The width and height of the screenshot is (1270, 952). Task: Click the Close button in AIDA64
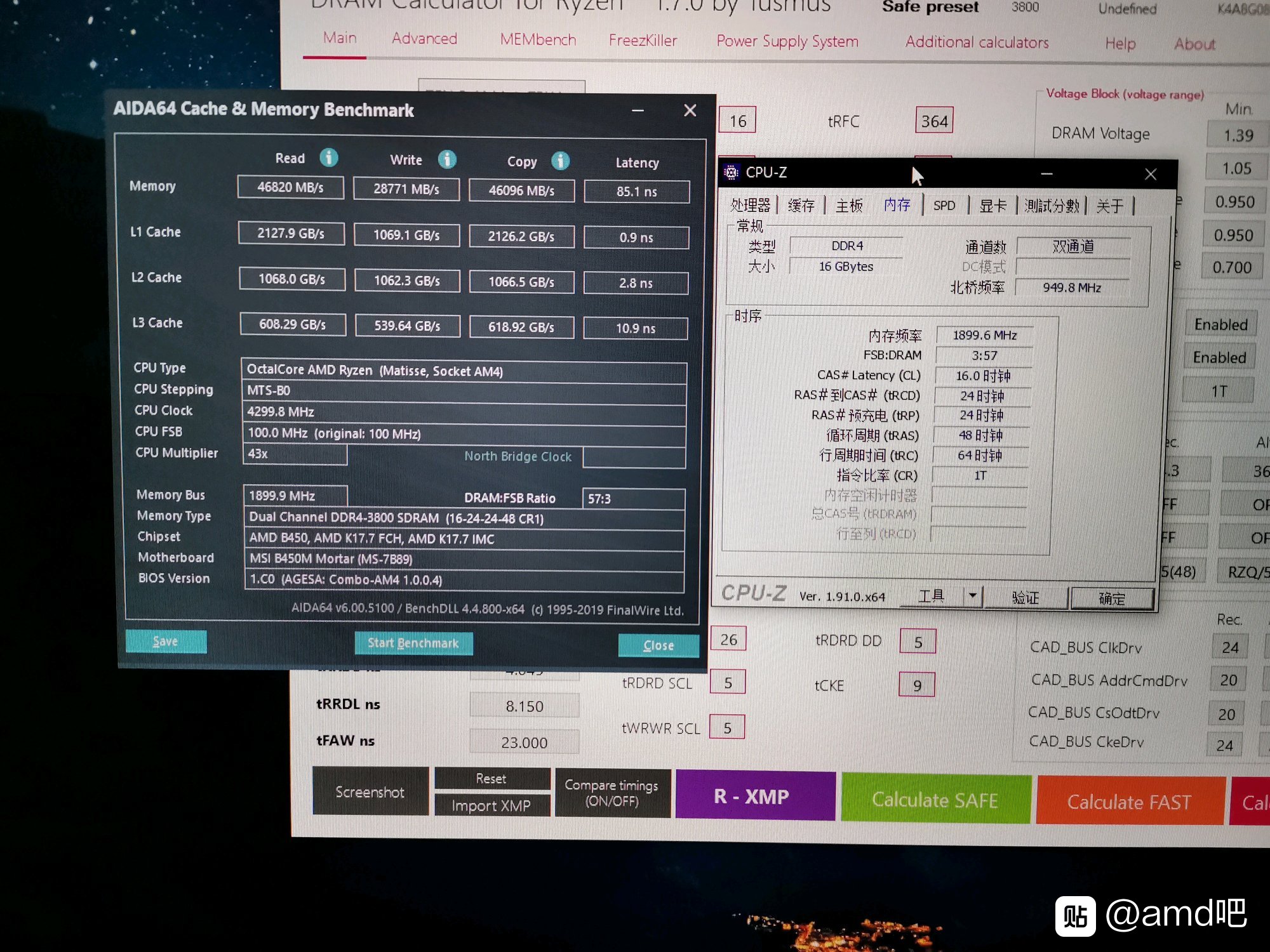(x=658, y=645)
